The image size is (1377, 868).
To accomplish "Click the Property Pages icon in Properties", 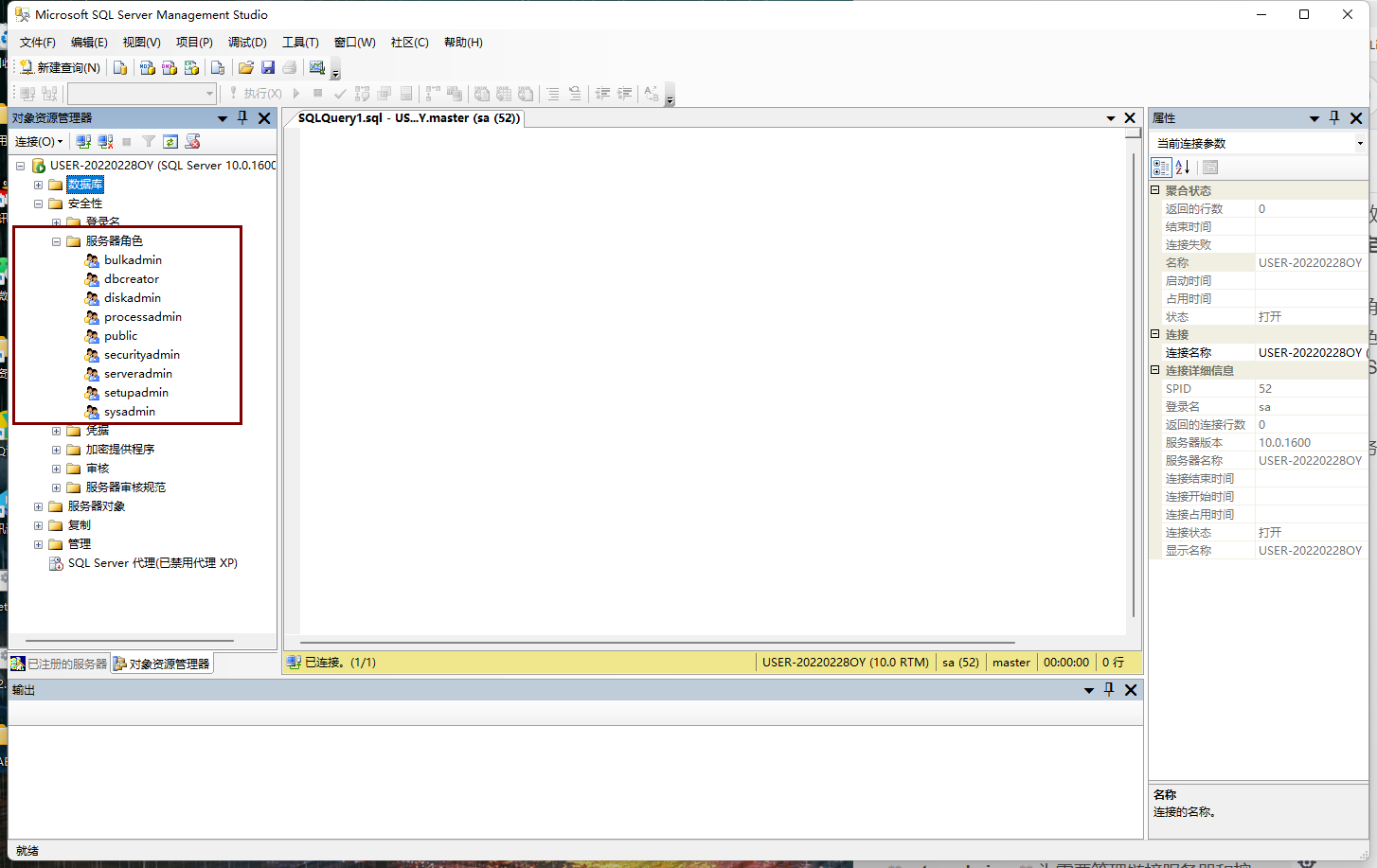I will (x=1210, y=168).
